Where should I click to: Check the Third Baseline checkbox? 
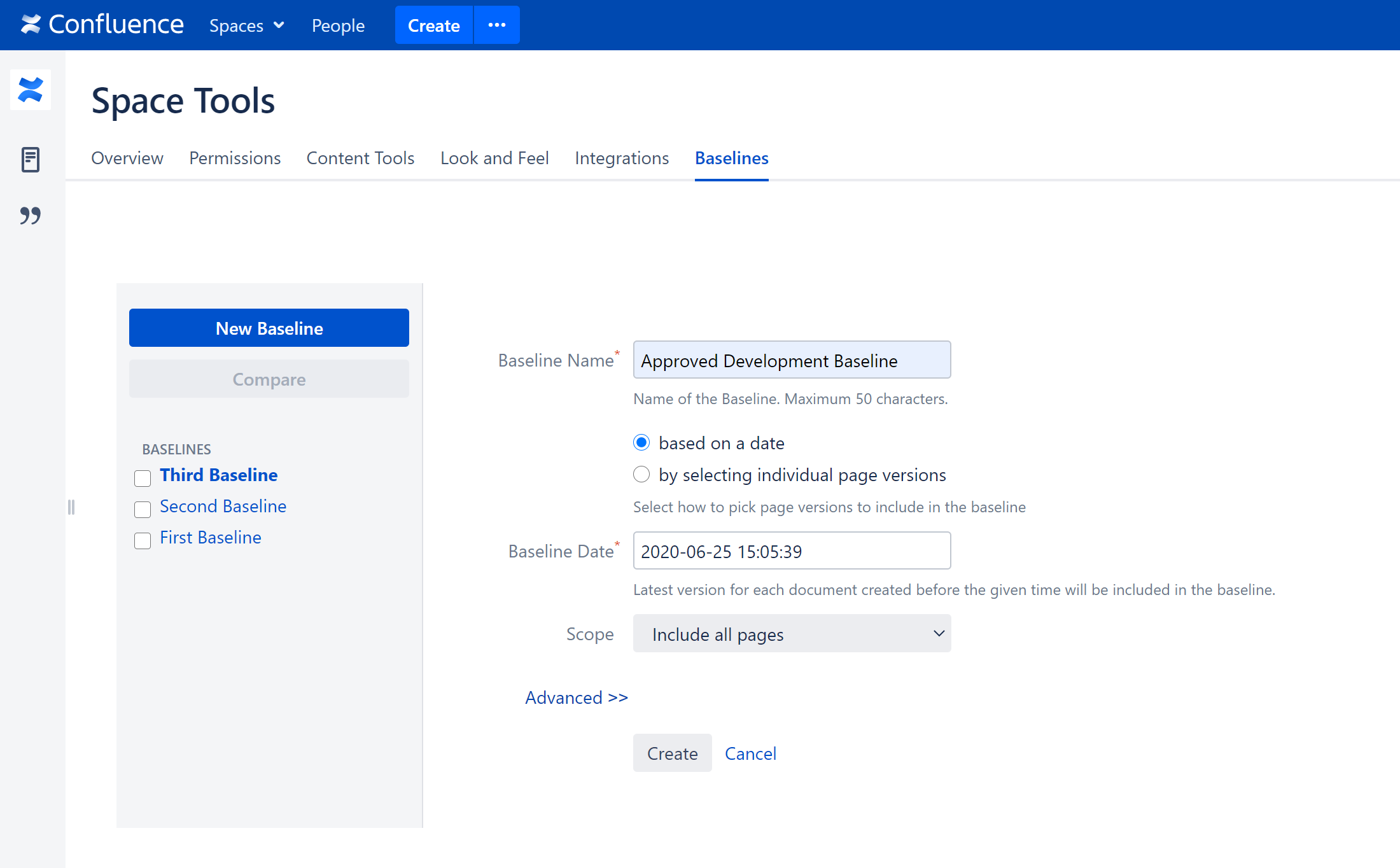point(143,478)
